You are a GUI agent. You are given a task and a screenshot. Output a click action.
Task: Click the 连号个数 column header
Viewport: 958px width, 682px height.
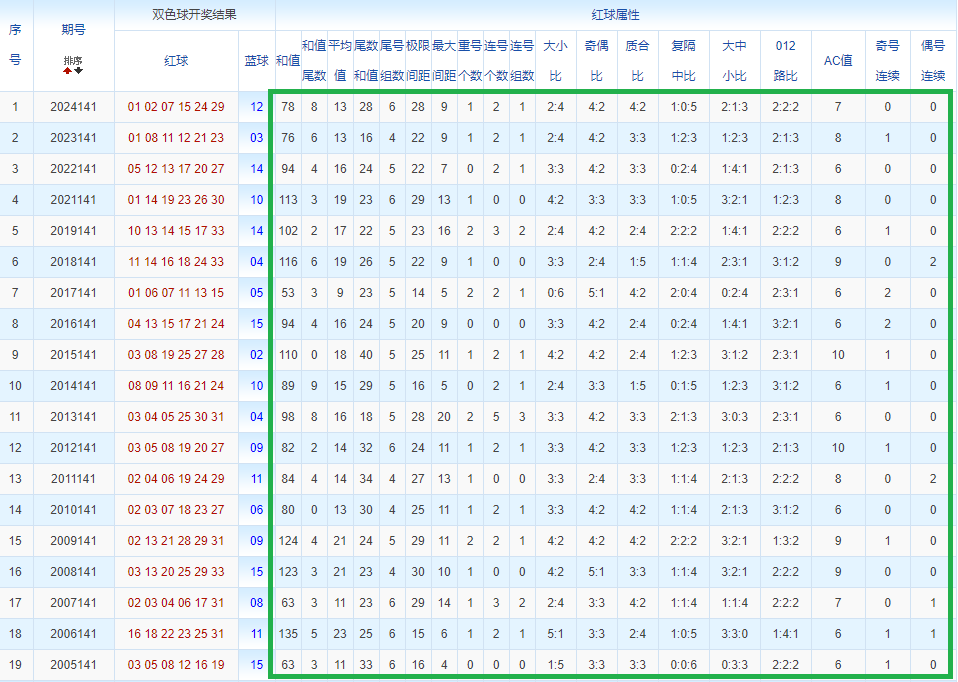[495, 60]
